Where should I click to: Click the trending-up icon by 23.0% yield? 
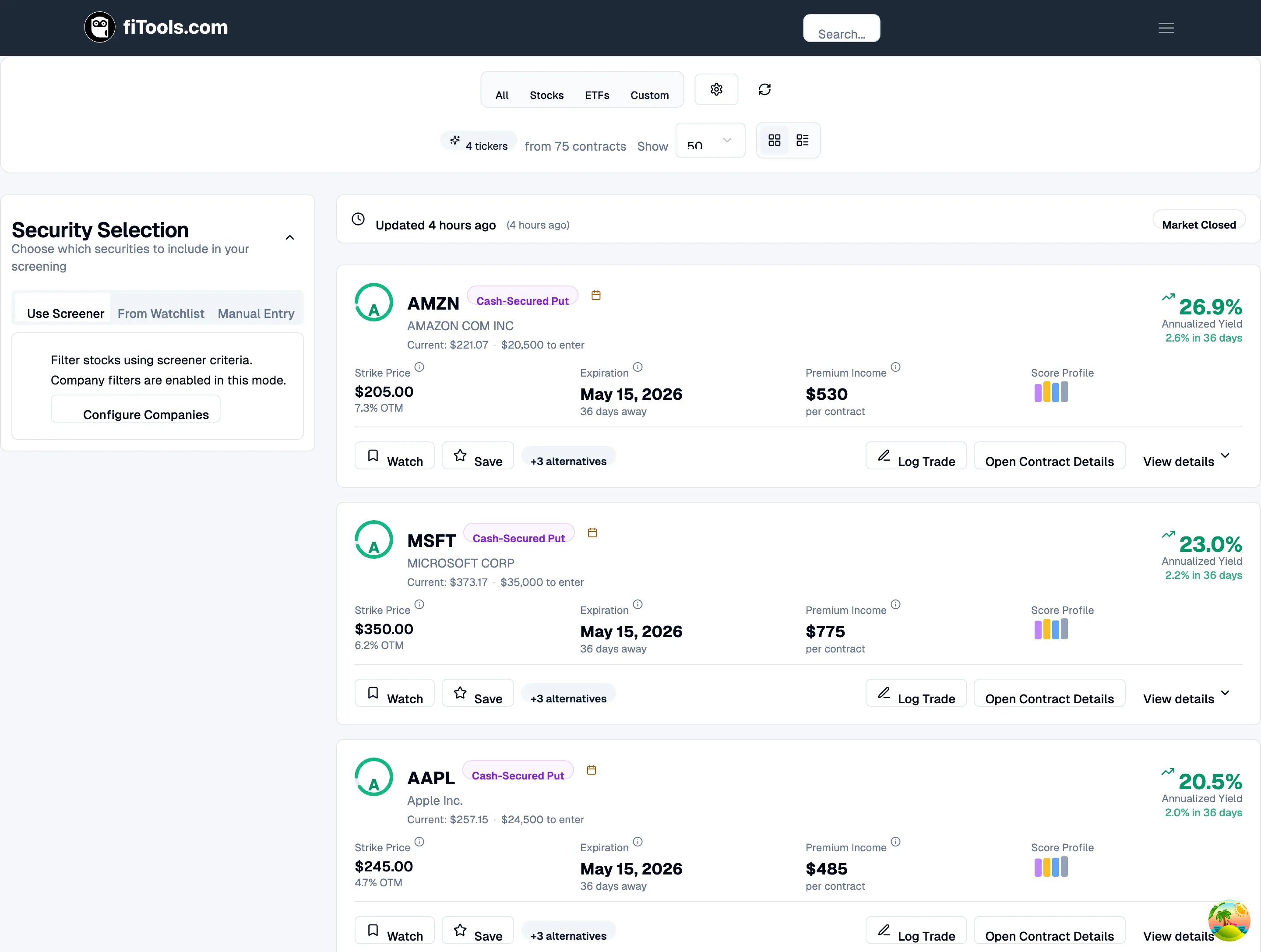click(x=1168, y=534)
